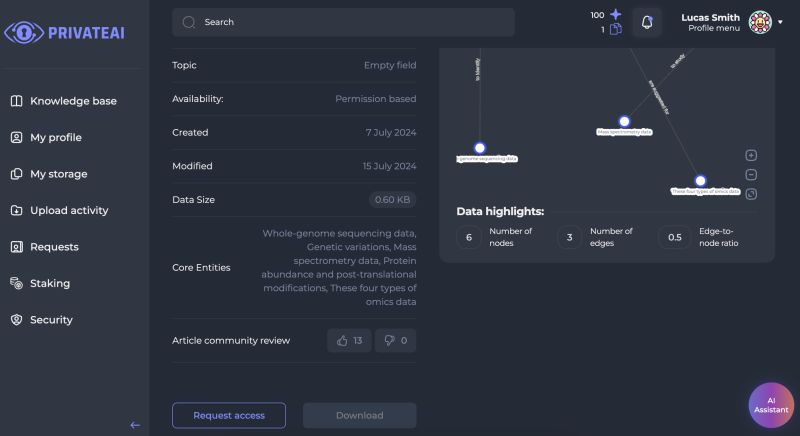Screen dimensions: 800x436
Task: Zoom in on the knowledge graph
Action: coord(751,155)
